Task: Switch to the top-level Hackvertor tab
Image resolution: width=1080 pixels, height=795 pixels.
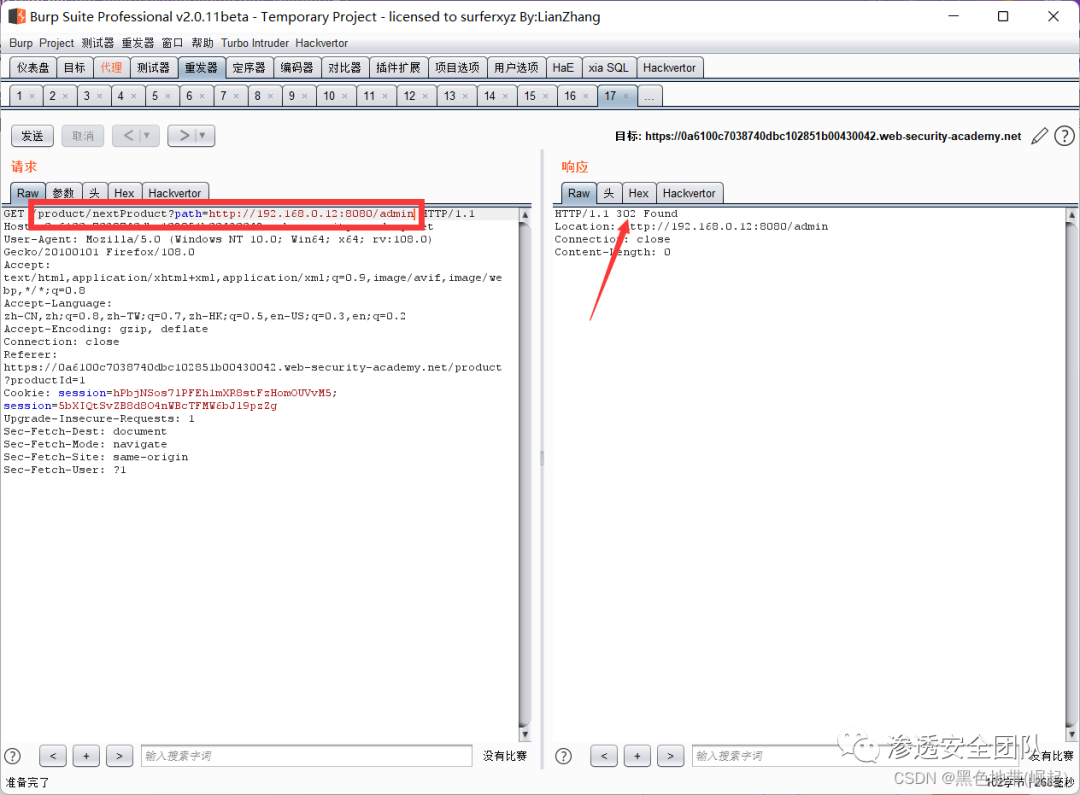Action: click(x=669, y=68)
